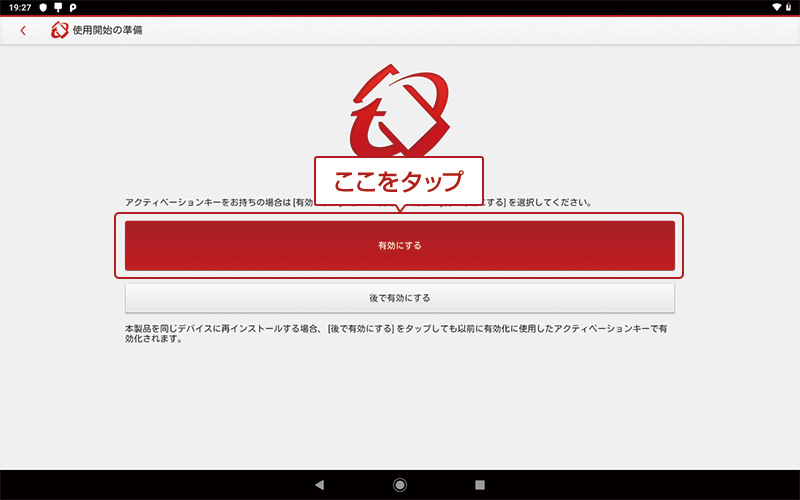The width and height of the screenshot is (800, 500).
Task: Tap the instruction text starting アクティベーションキーをお持ちの場合
Action: coord(358,203)
